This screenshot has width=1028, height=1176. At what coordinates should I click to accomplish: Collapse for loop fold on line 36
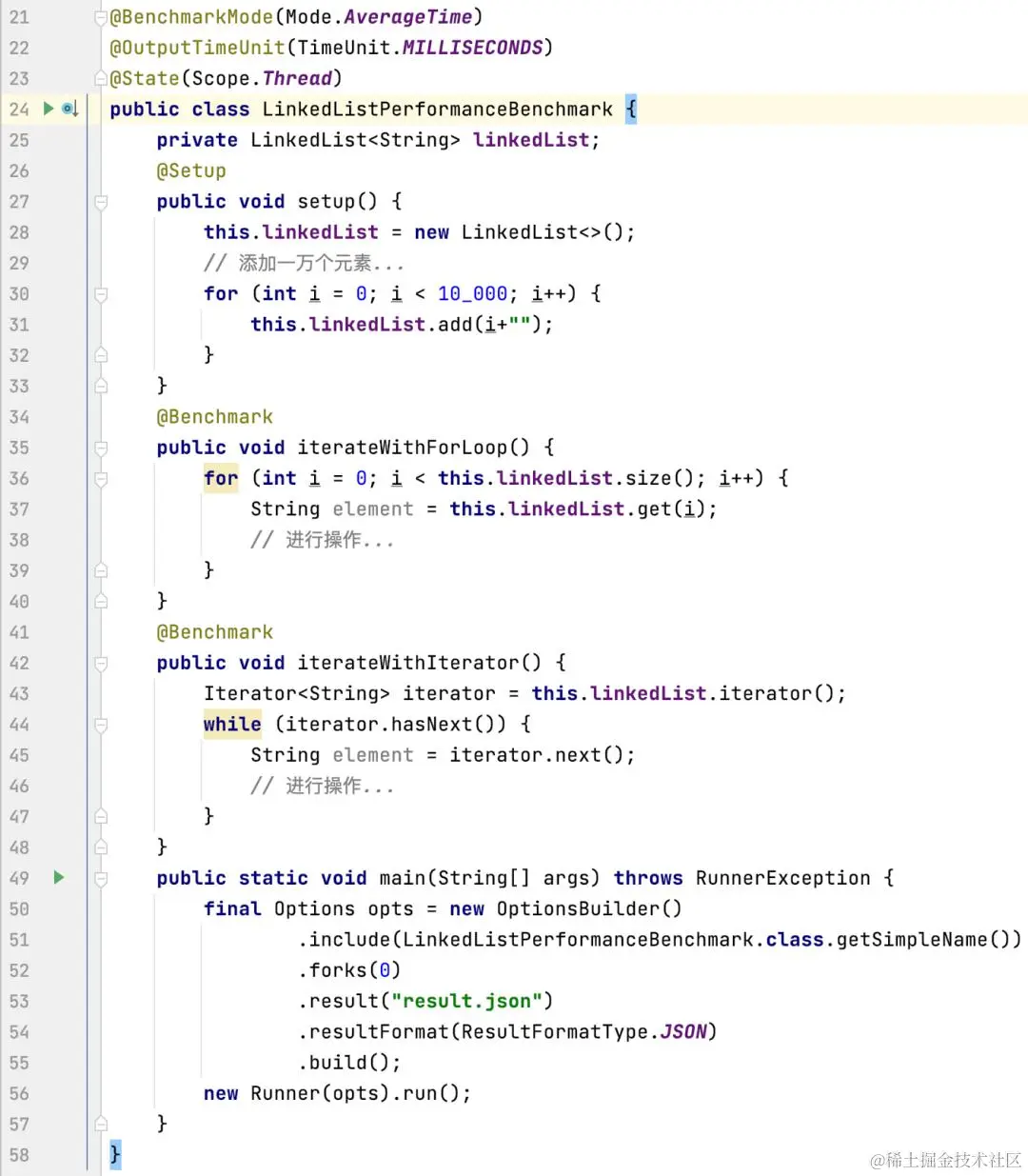coord(101,478)
